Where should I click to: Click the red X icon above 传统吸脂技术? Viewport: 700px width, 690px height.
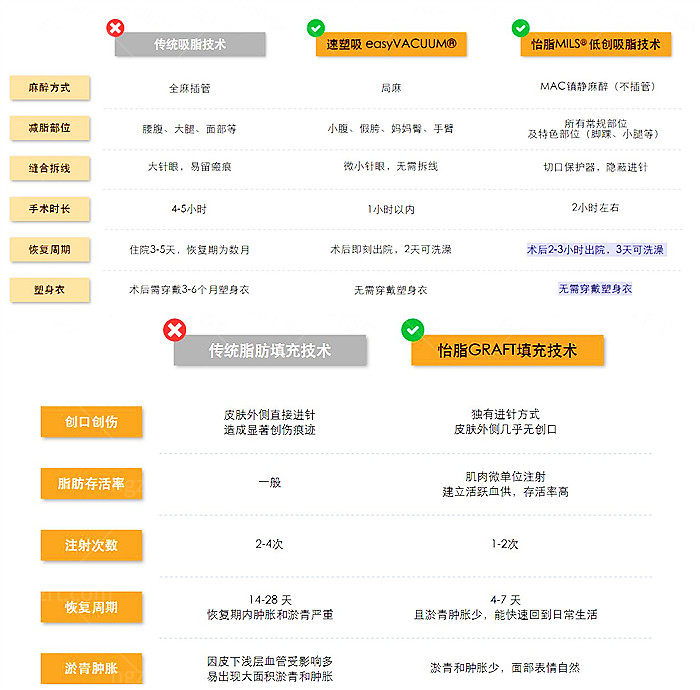coord(115,28)
